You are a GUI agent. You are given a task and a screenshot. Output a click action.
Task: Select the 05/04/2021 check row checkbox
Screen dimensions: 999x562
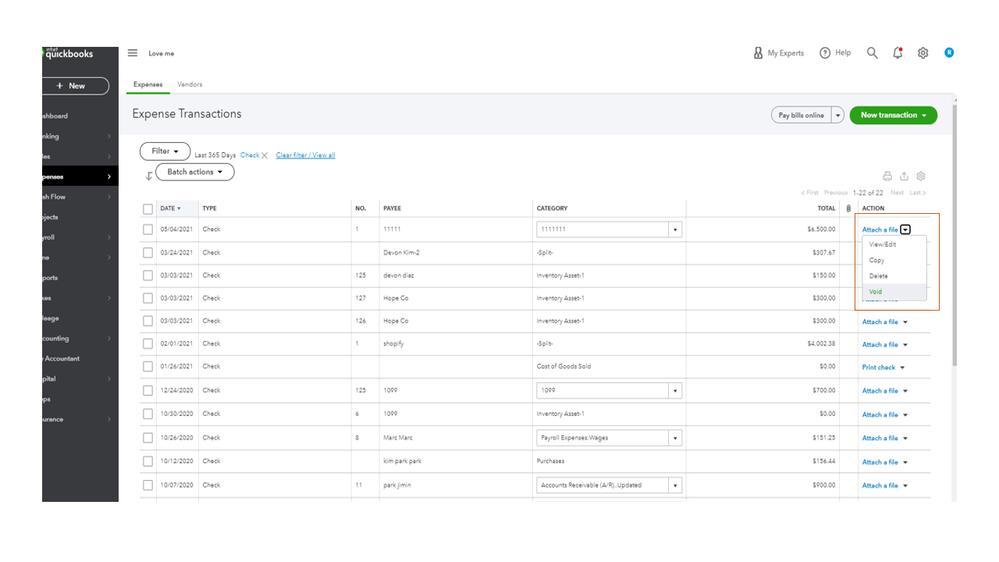click(148, 229)
